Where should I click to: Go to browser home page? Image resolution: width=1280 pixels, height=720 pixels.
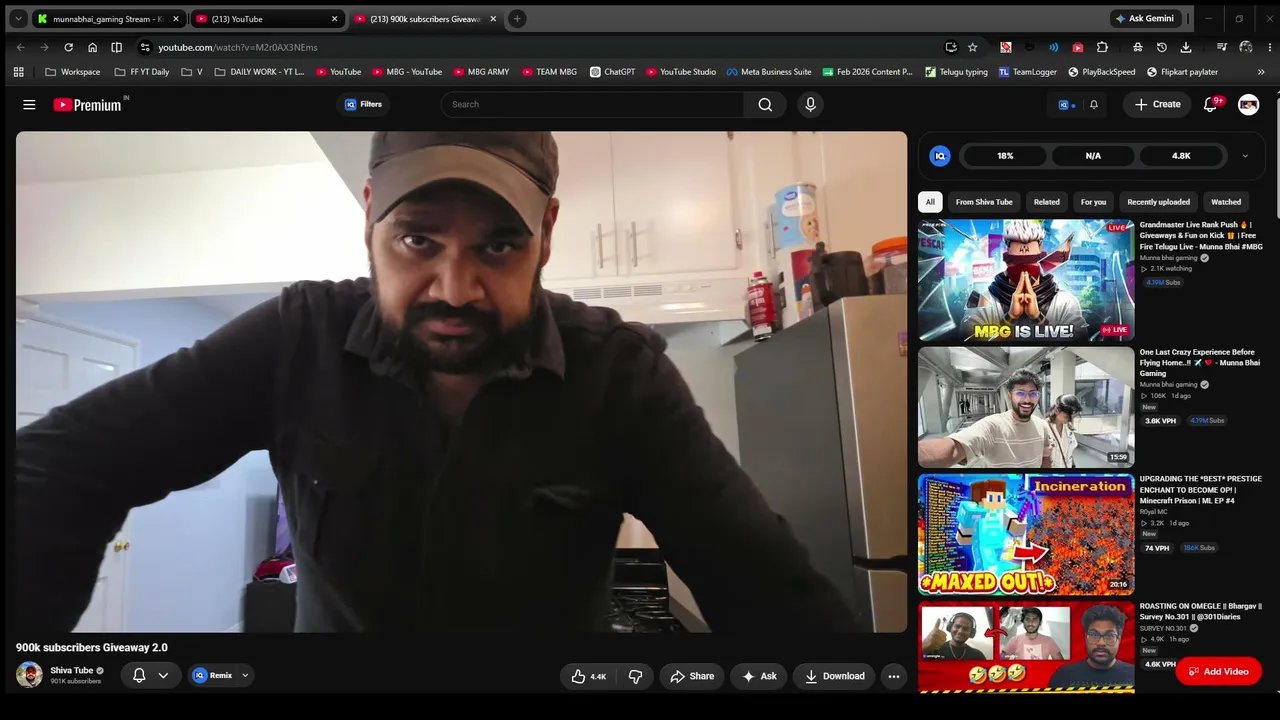point(92,47)
